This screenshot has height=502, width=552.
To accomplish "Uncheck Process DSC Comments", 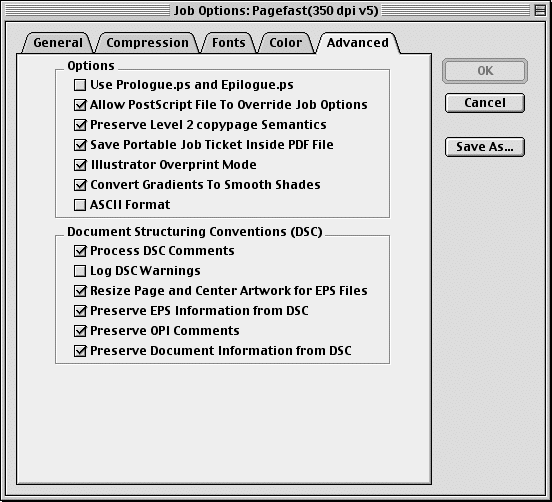I will (80, 251).
